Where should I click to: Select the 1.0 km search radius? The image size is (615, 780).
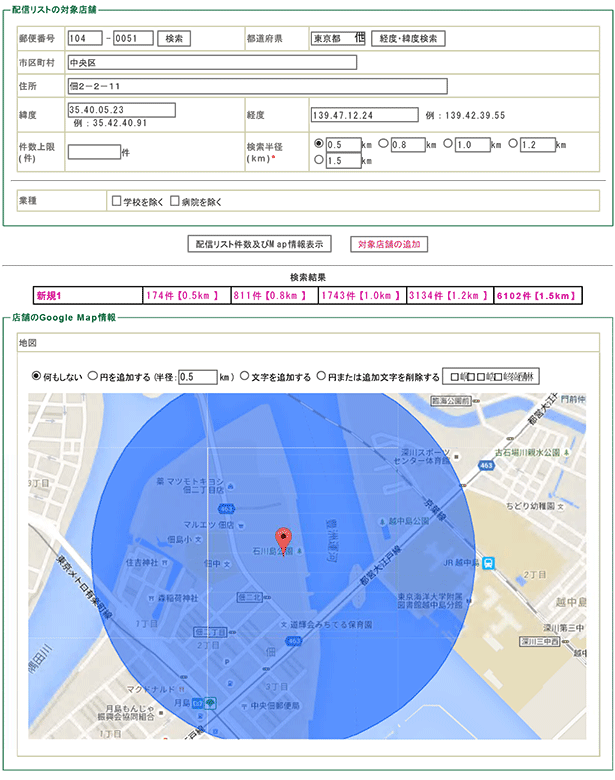(448, 143)
